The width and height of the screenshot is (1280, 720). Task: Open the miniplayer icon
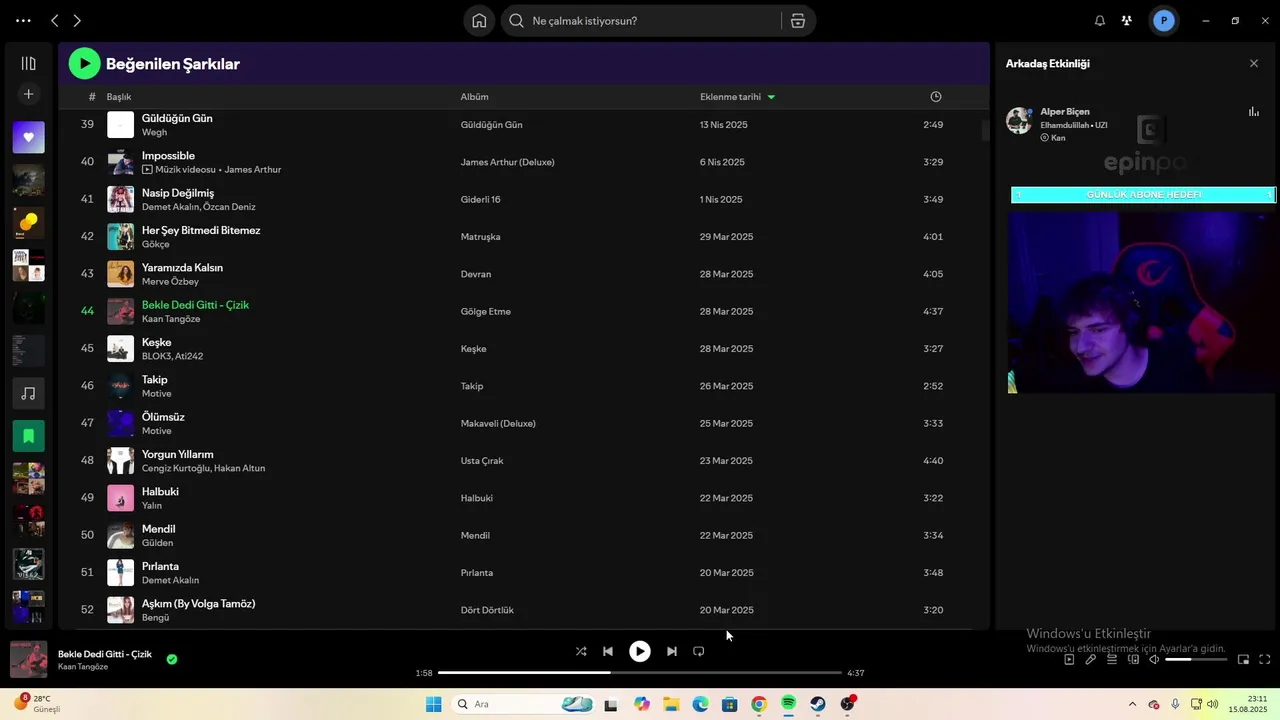1244,659
